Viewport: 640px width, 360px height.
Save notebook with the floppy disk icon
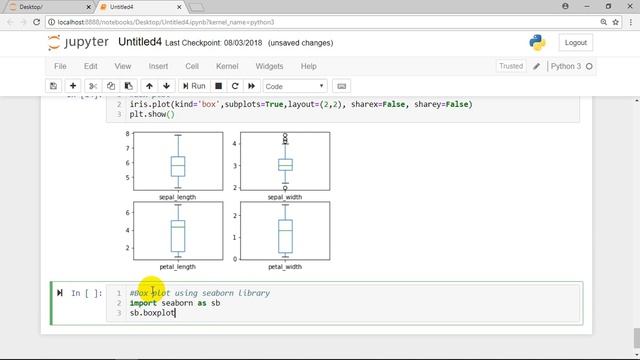53,86
